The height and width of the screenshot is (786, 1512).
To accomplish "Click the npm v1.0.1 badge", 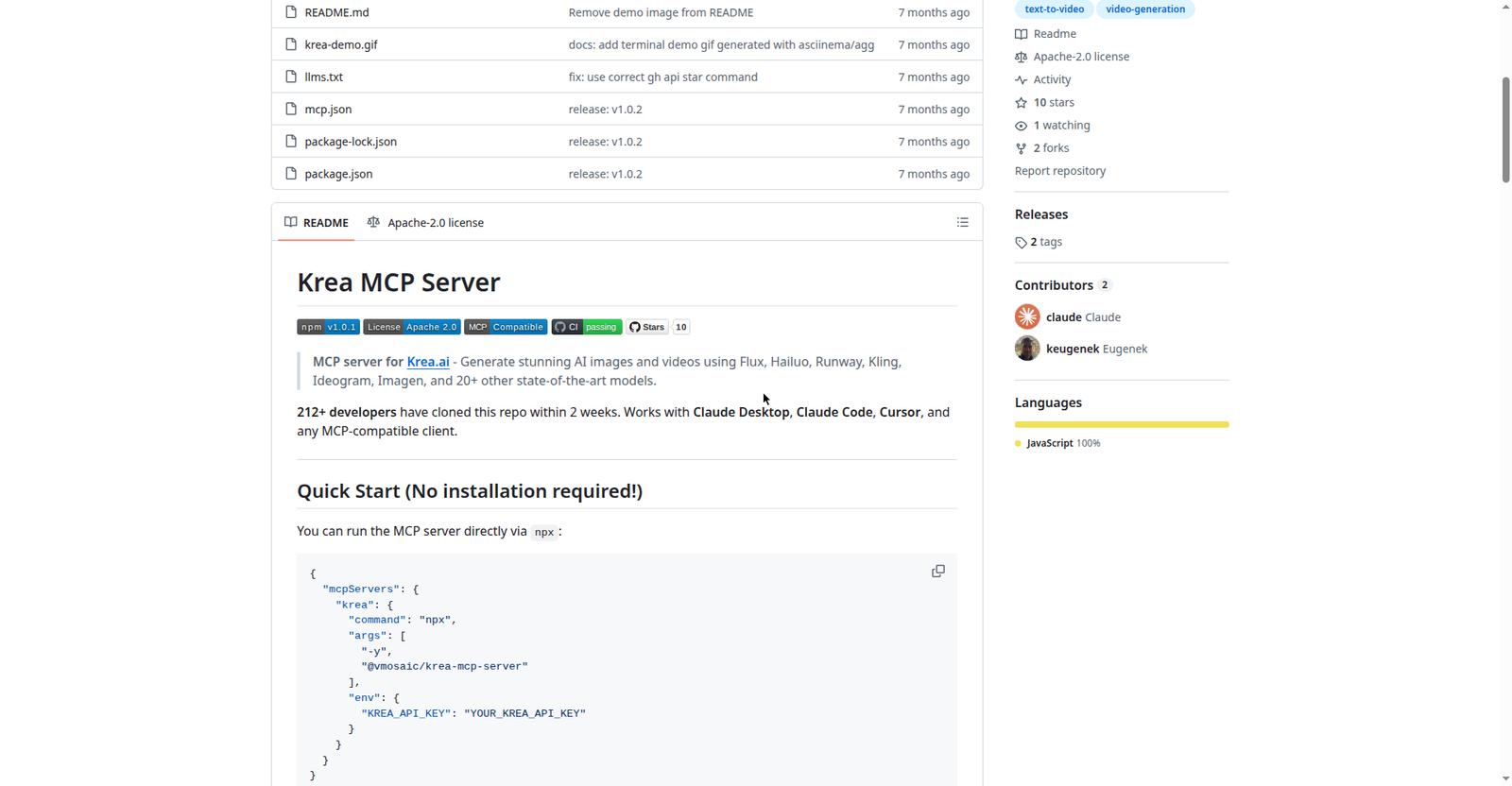I will [x=328, y=327].
